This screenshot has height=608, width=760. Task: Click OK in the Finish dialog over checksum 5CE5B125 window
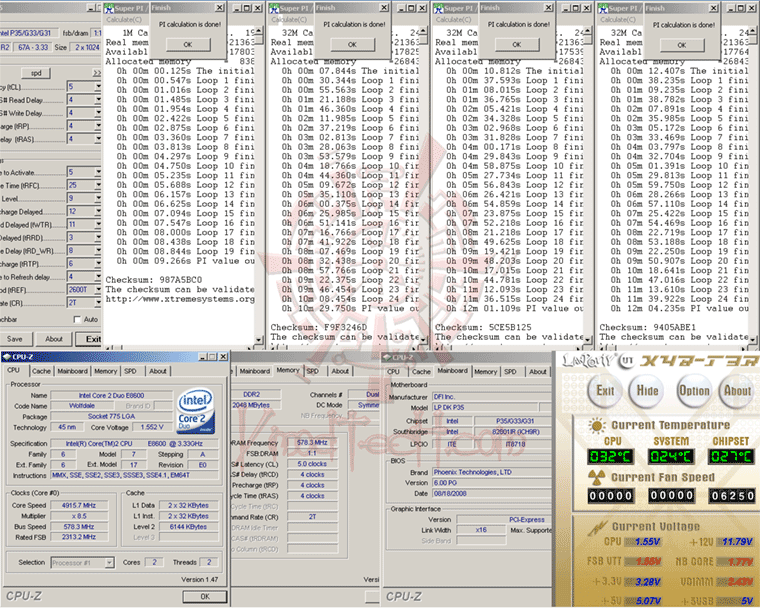[517, 45]
